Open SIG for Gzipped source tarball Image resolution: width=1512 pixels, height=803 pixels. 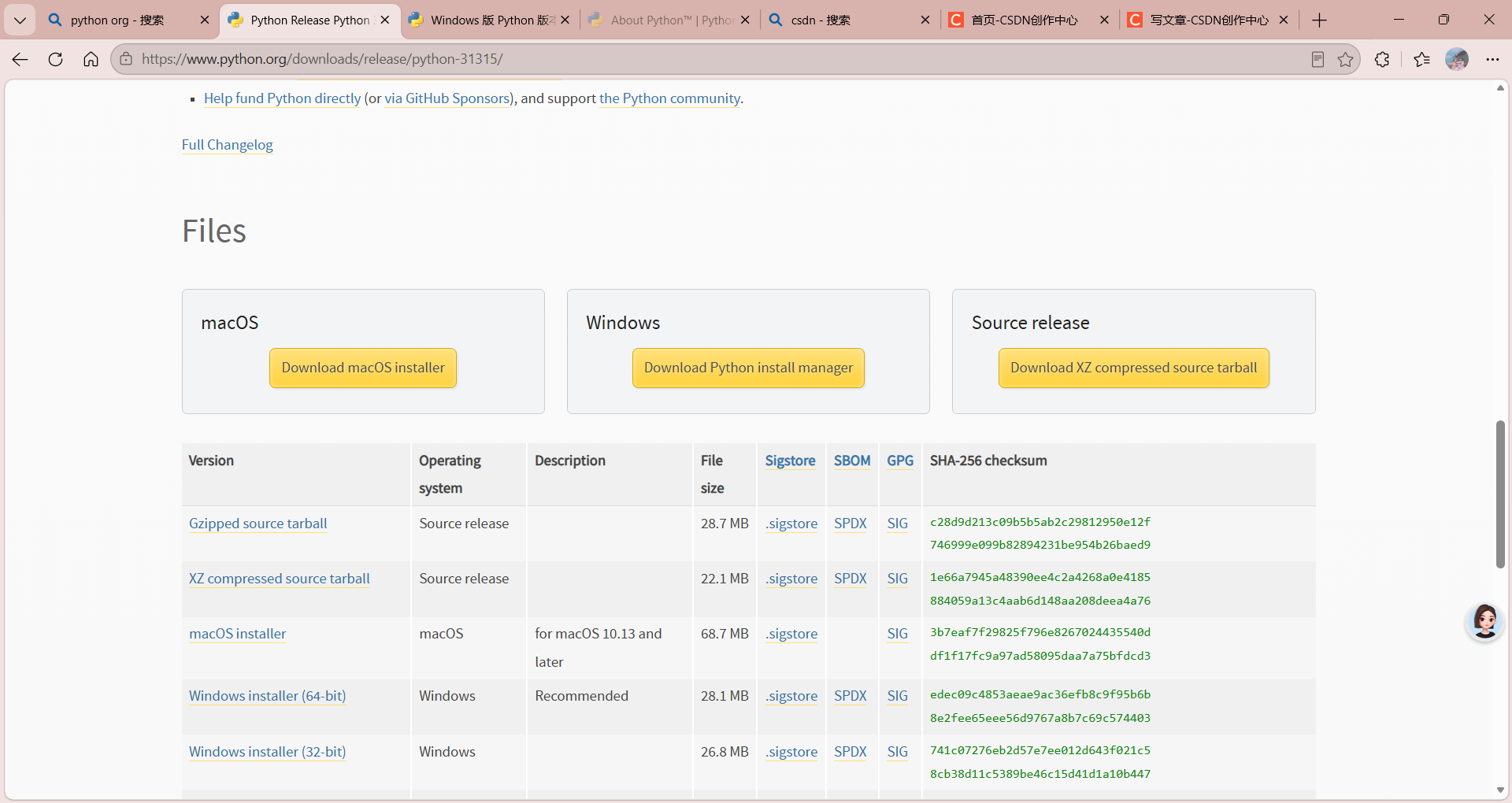click(x=897, y=524)
